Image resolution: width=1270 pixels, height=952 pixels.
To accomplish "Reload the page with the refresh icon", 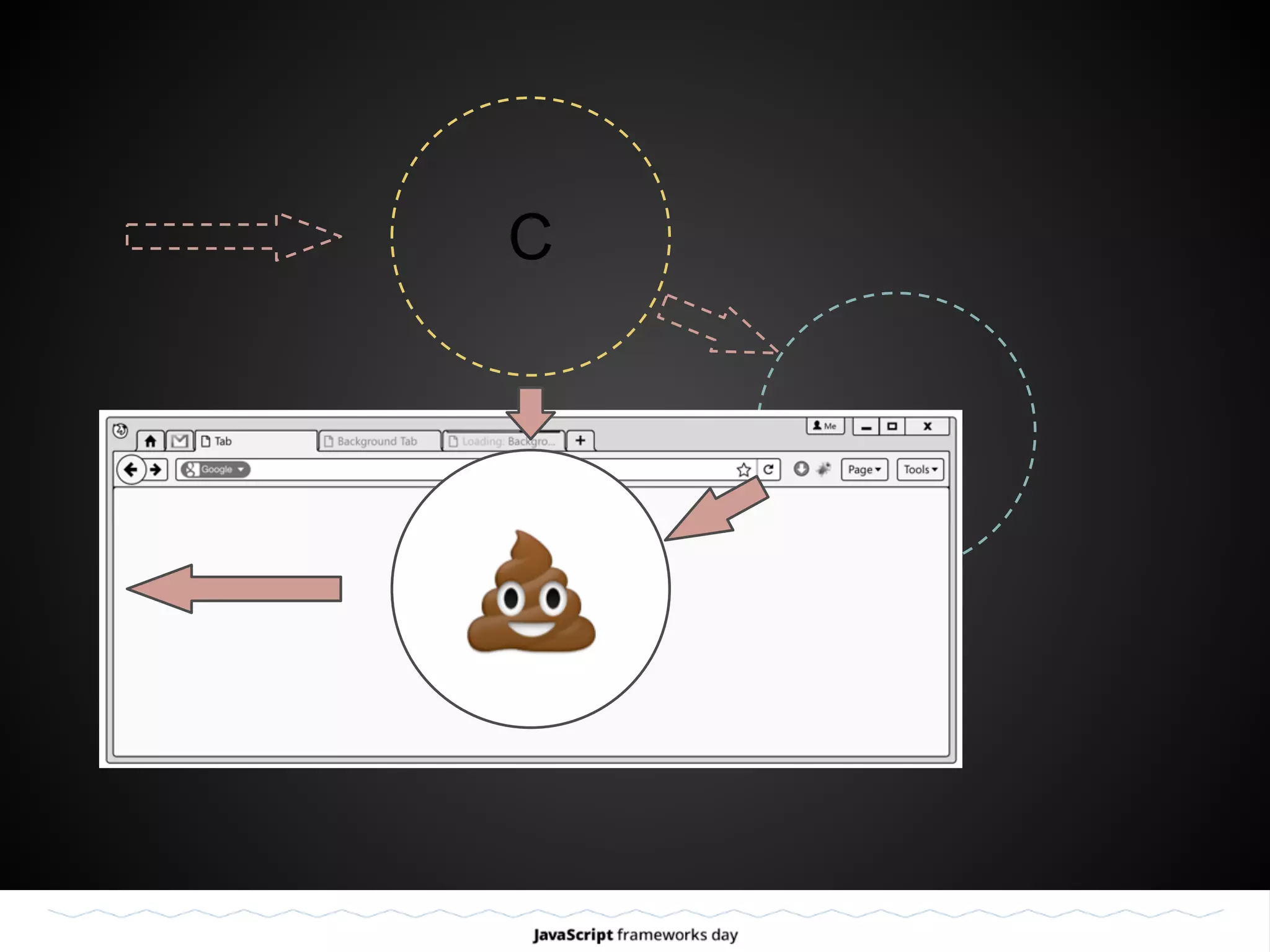I will coord(768,469).
